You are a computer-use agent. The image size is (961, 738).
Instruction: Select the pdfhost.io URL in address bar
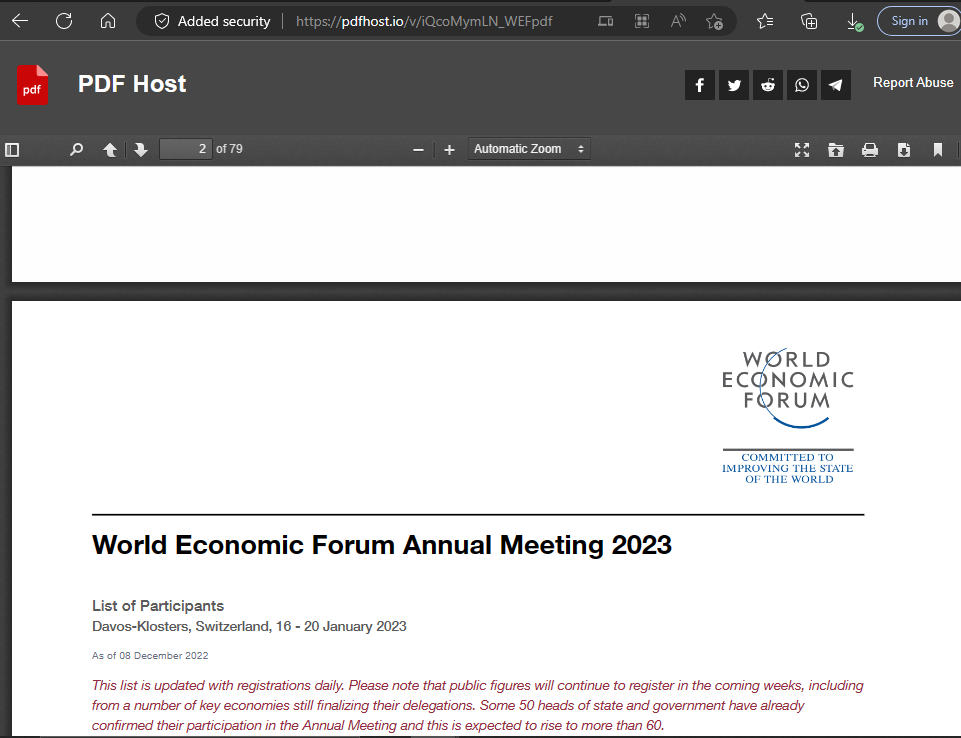pyautogui.click(x=424, y=21)
